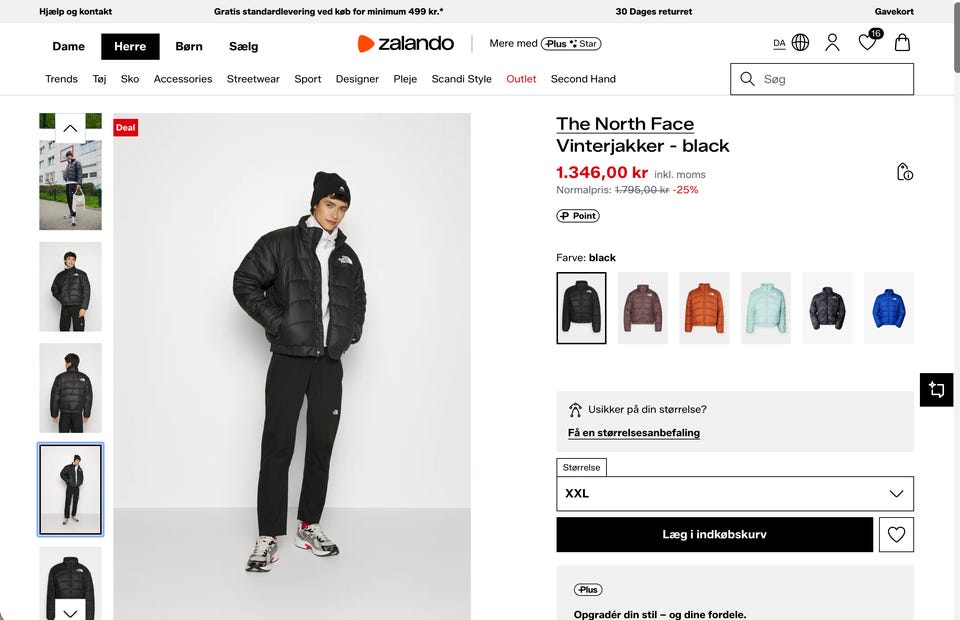Click the price info tag icon
This screenshot has width=960, height=620.
904,172
